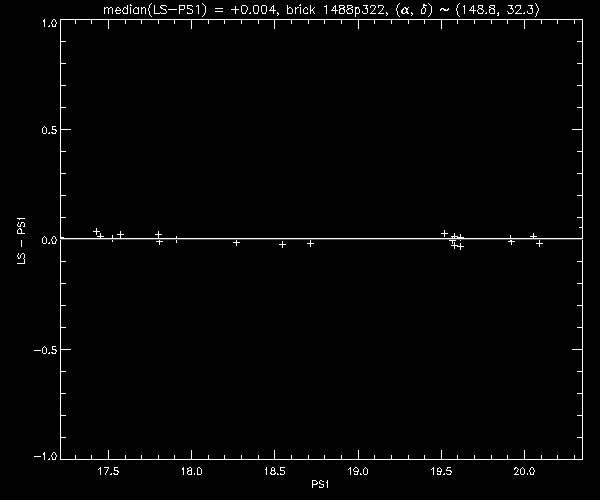Click y-axis tick label 1.0
600x500 pixels.
(x=49, y=23)
